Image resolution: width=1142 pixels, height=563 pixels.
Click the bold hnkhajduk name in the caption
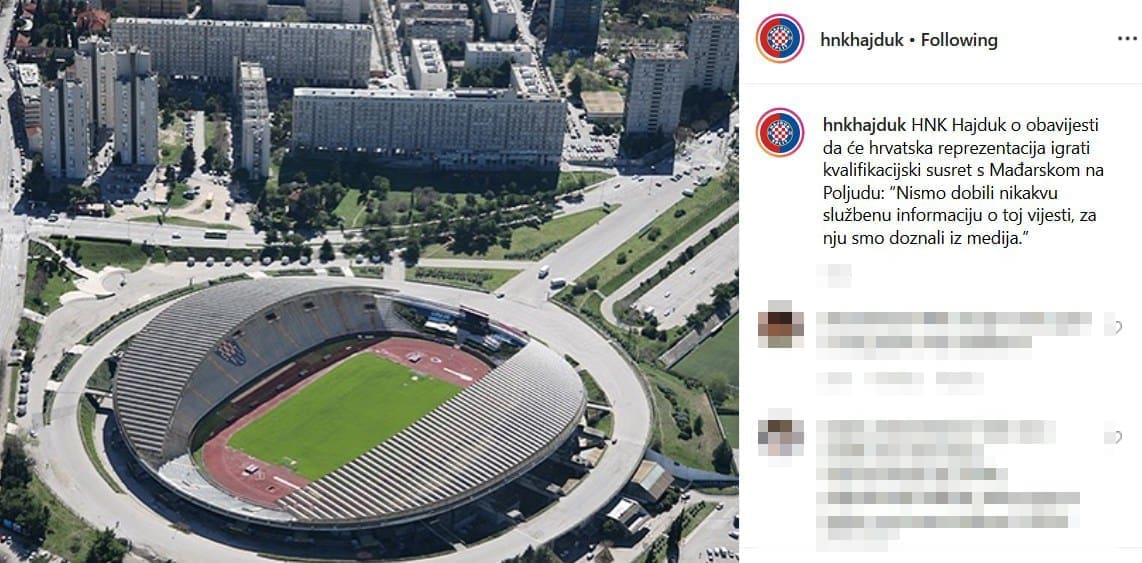864,125
